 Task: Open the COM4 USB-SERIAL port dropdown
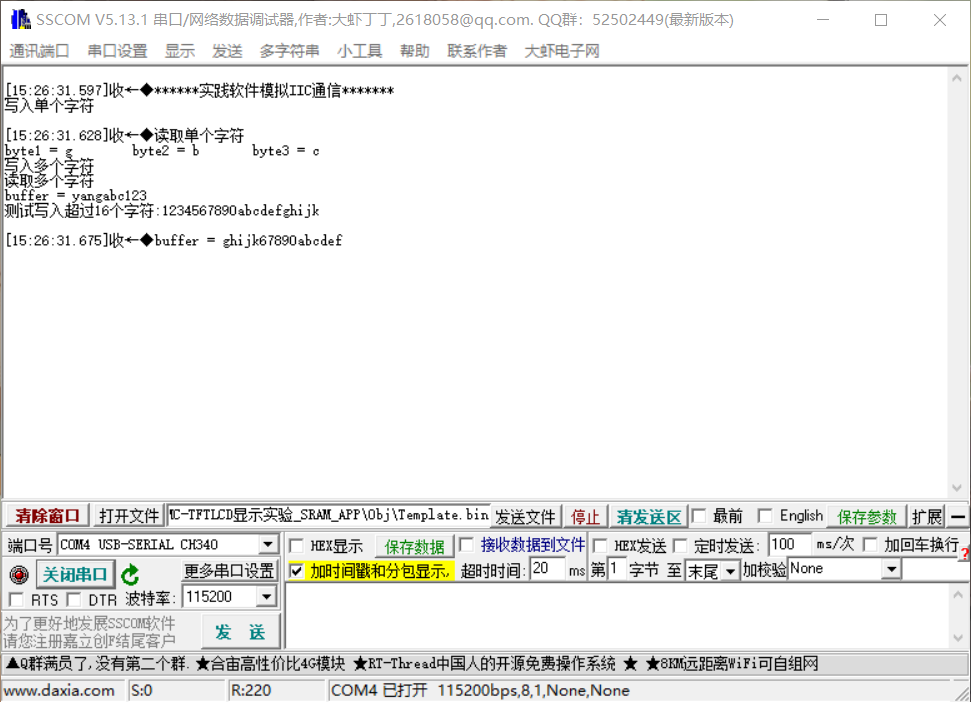coord(267,544)
